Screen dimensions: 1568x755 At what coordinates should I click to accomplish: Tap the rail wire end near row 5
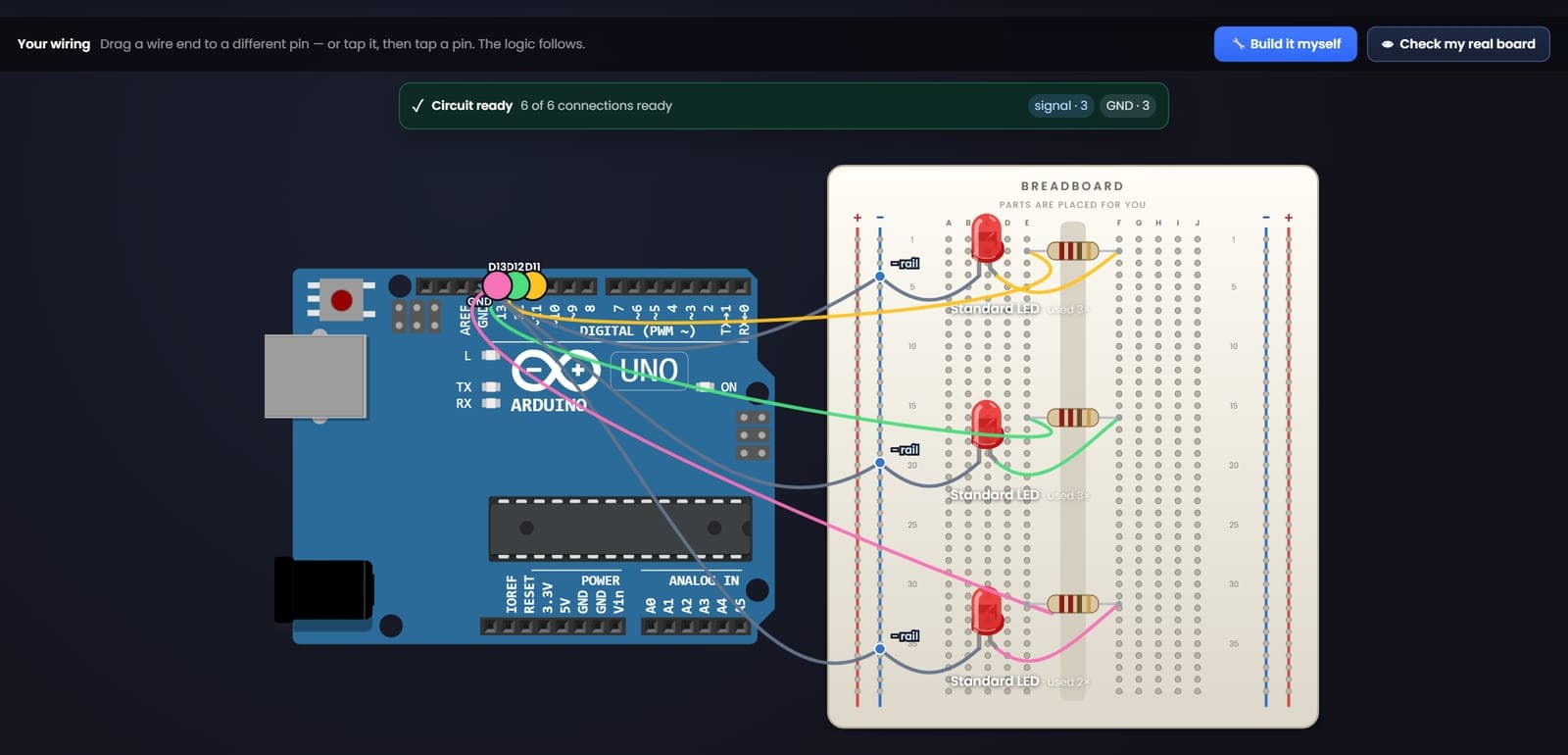point(880,277)
